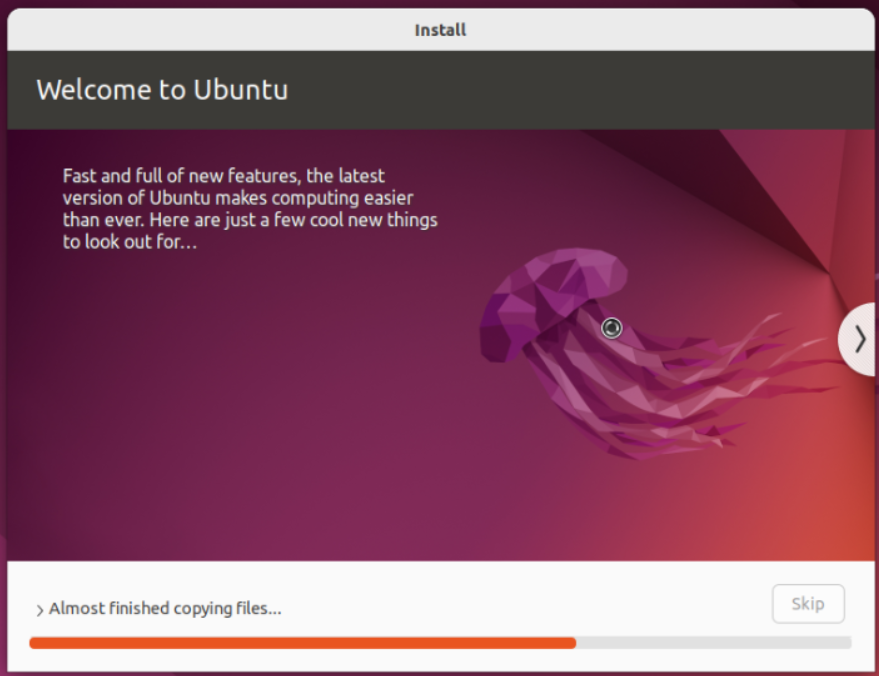This screenshot has width=879, height=676.
Task: Click the busy spinner cursor on the jellyfish
Action: click(x=612, y=328)
